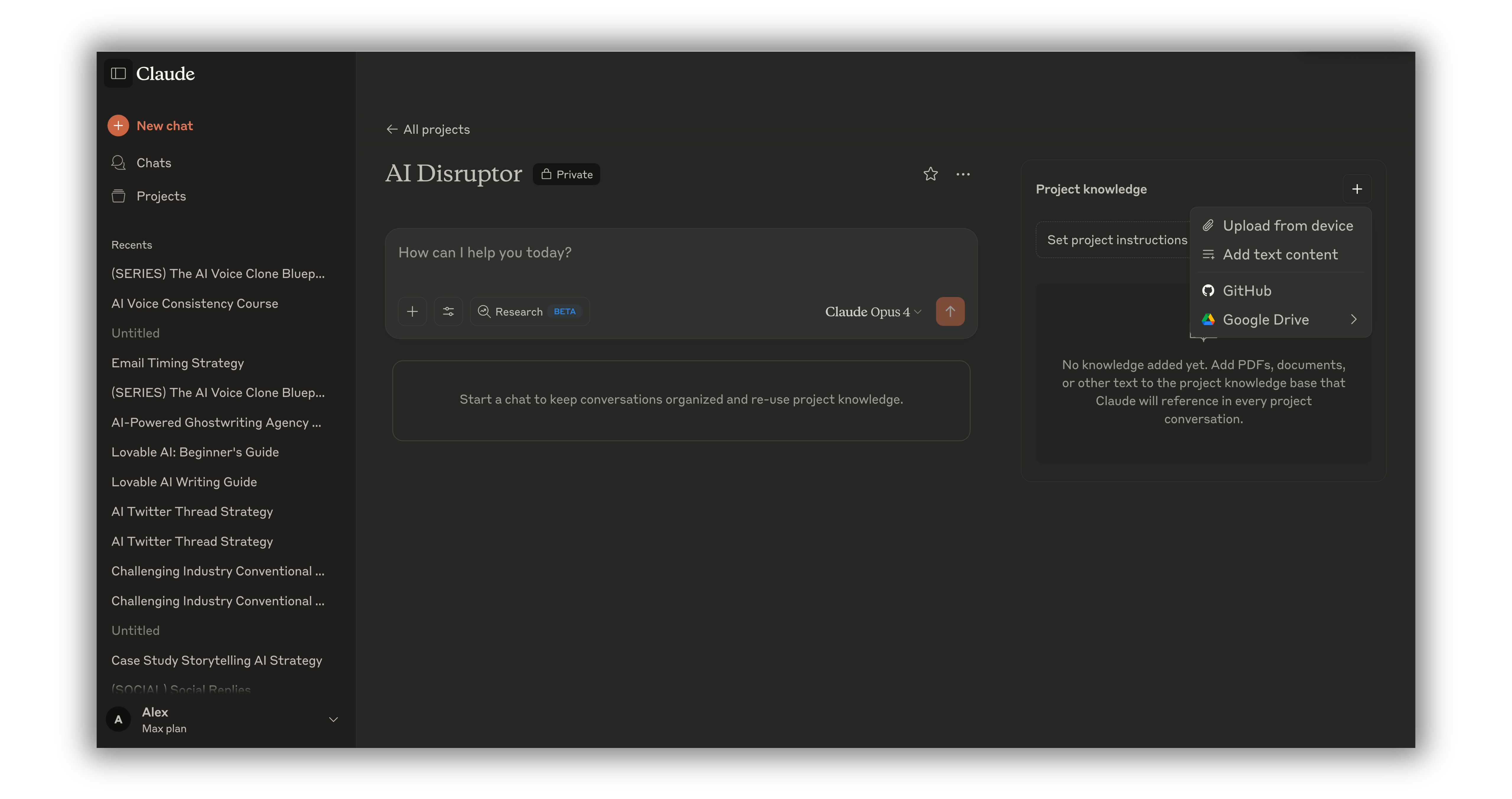Toggle the Research BETA mode

point(529,312)
